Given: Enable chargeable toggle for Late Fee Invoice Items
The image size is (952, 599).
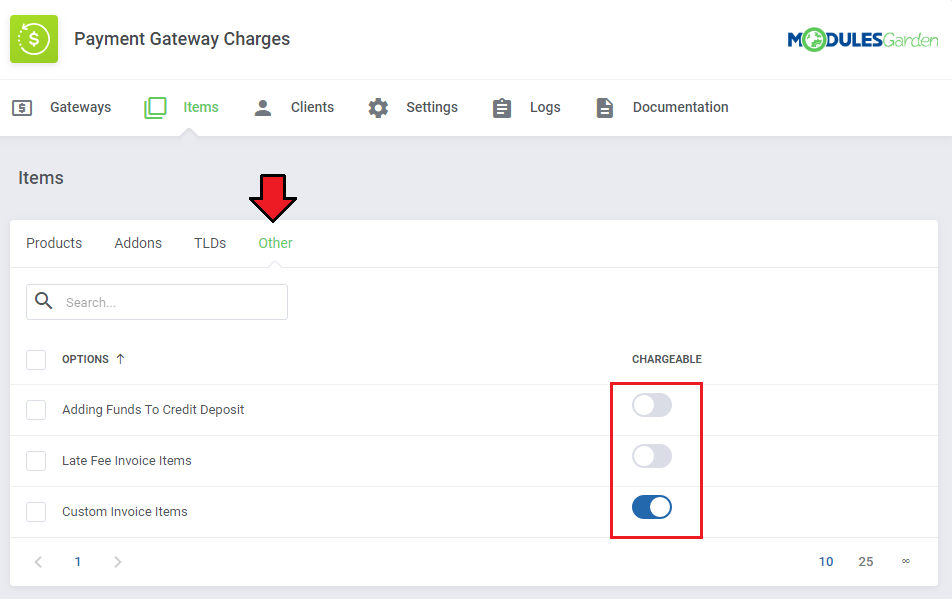Looking at the screenshot, I should click(651, 456).
